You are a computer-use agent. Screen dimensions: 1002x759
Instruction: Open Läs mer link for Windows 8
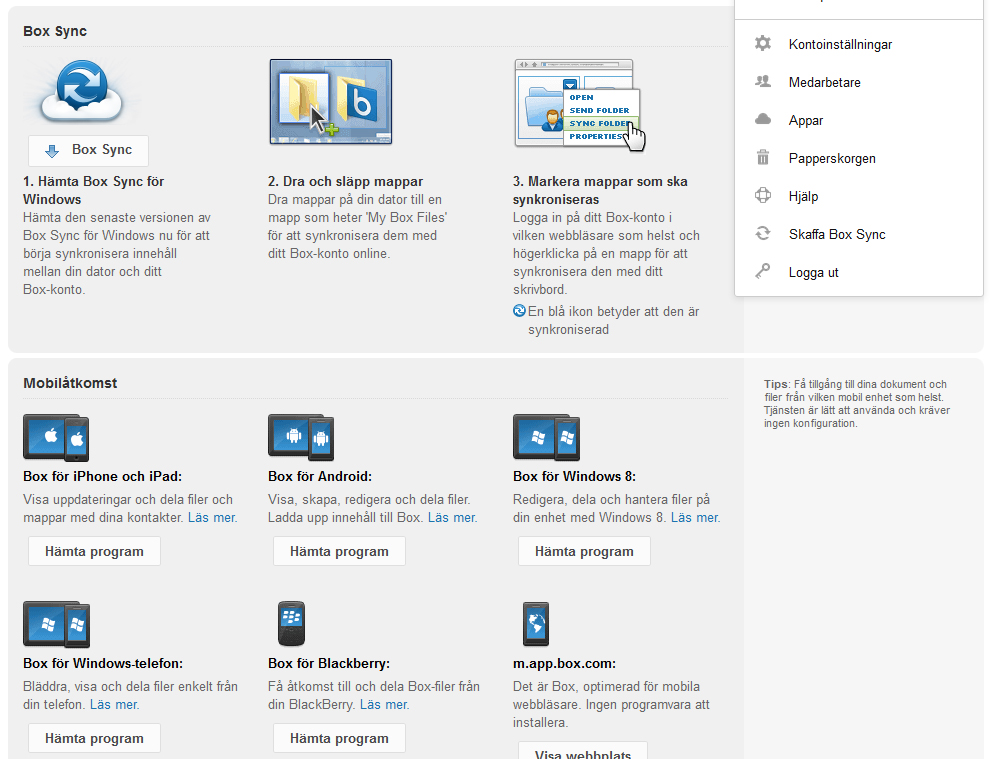click(695, 518)
